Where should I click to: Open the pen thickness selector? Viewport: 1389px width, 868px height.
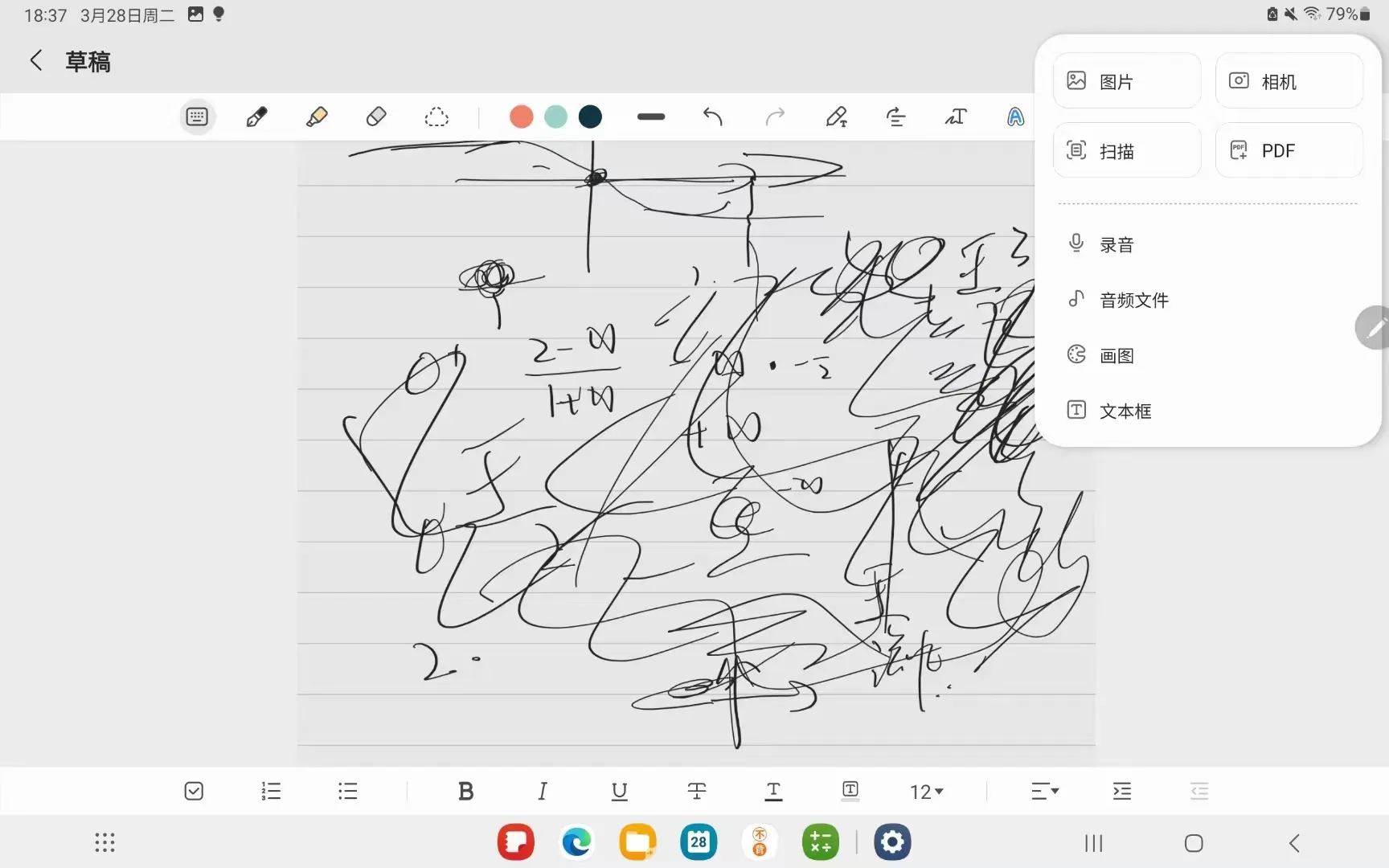tap(650, 117)
